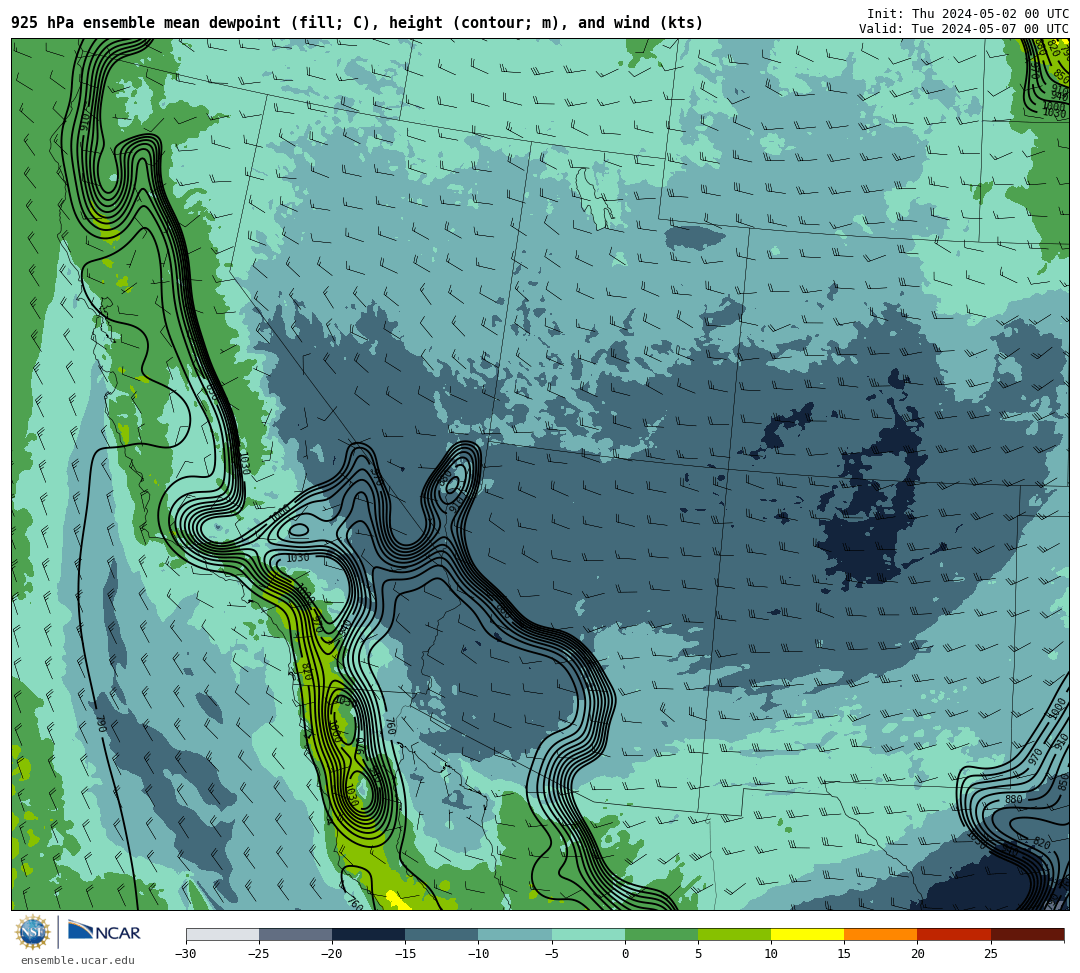Click the -10 colorbar label
The width and height of the screenshot is (1080, 973).
point(478,954)
